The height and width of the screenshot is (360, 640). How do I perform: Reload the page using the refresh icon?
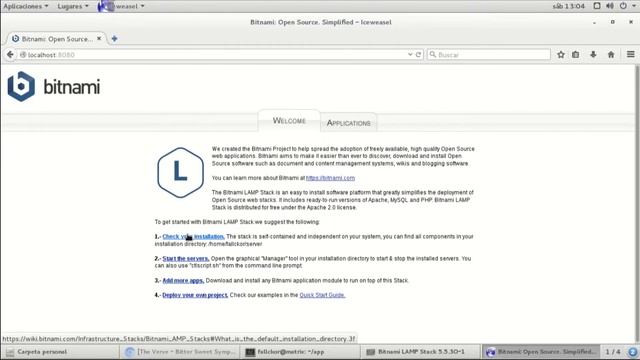tap(418, 55)
